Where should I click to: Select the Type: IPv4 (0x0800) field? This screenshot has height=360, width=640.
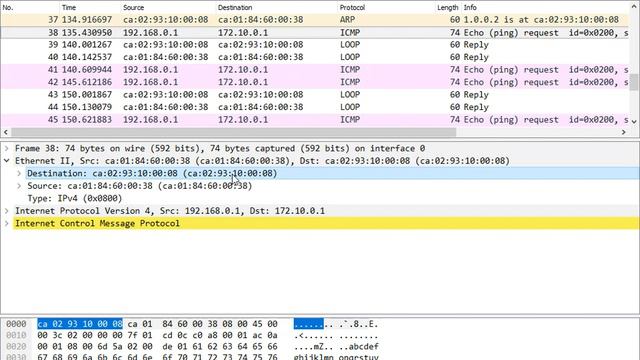tap(75, 198)
